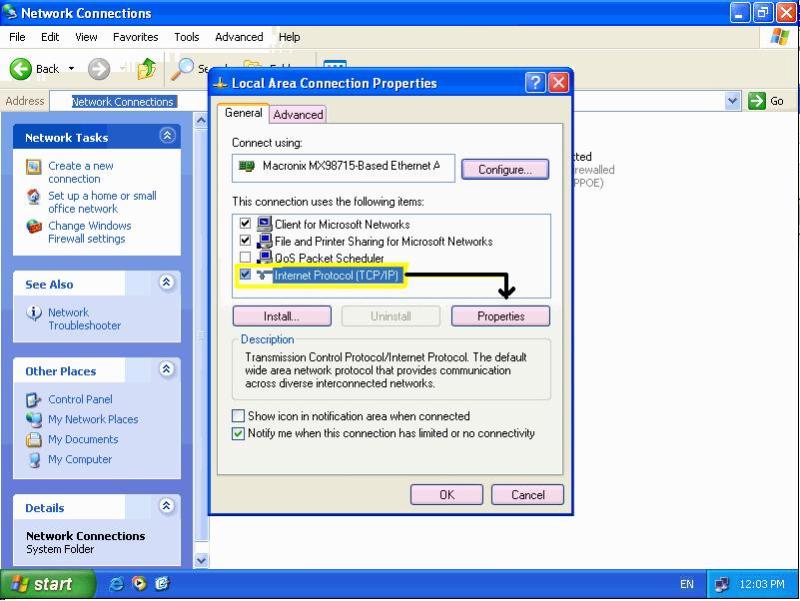Screen dimensions: 800x601
Task: Click the My Network Places icon
Action: [x=34, y=419]
